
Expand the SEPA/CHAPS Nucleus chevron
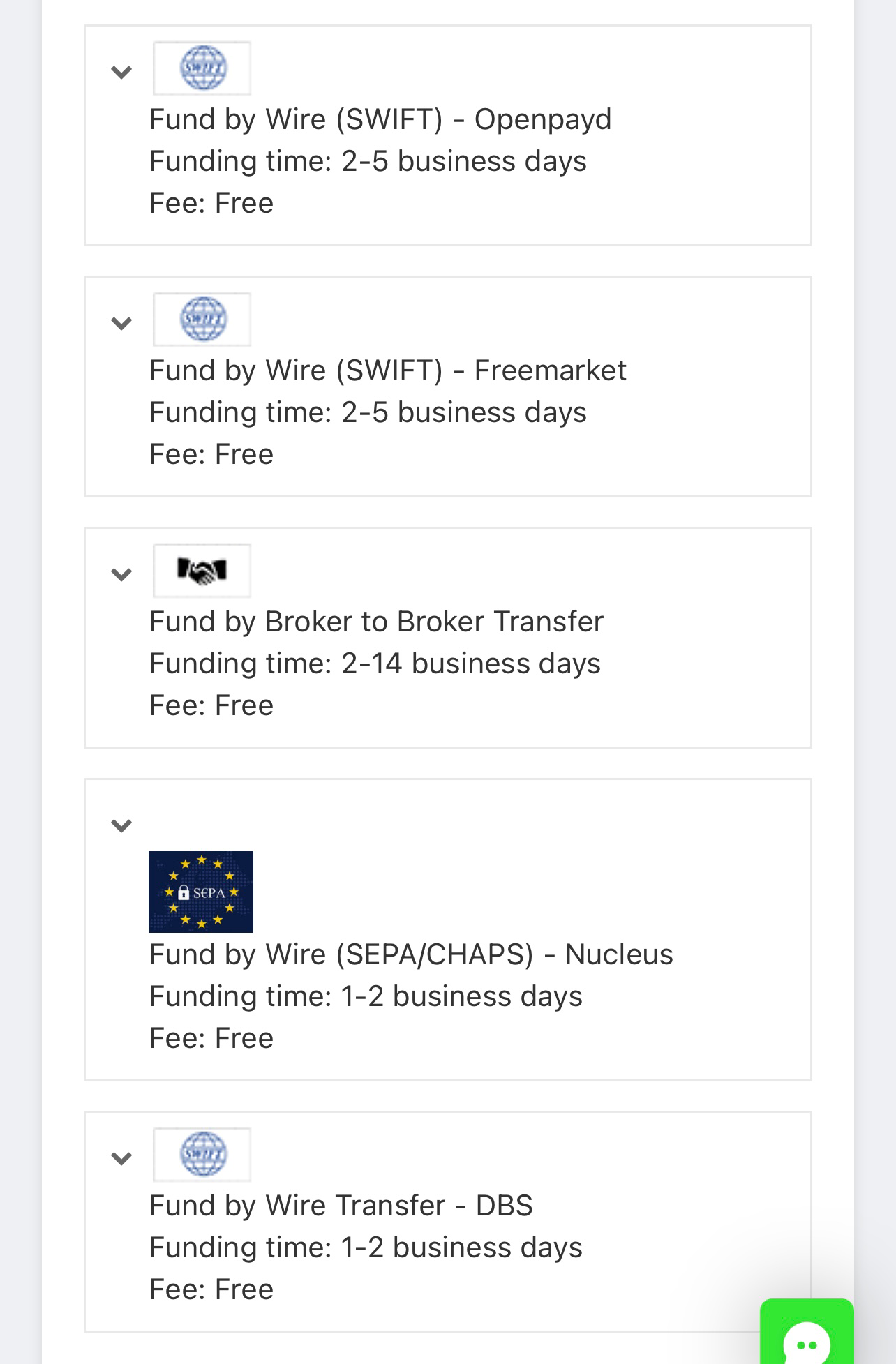tap(121, 825)
